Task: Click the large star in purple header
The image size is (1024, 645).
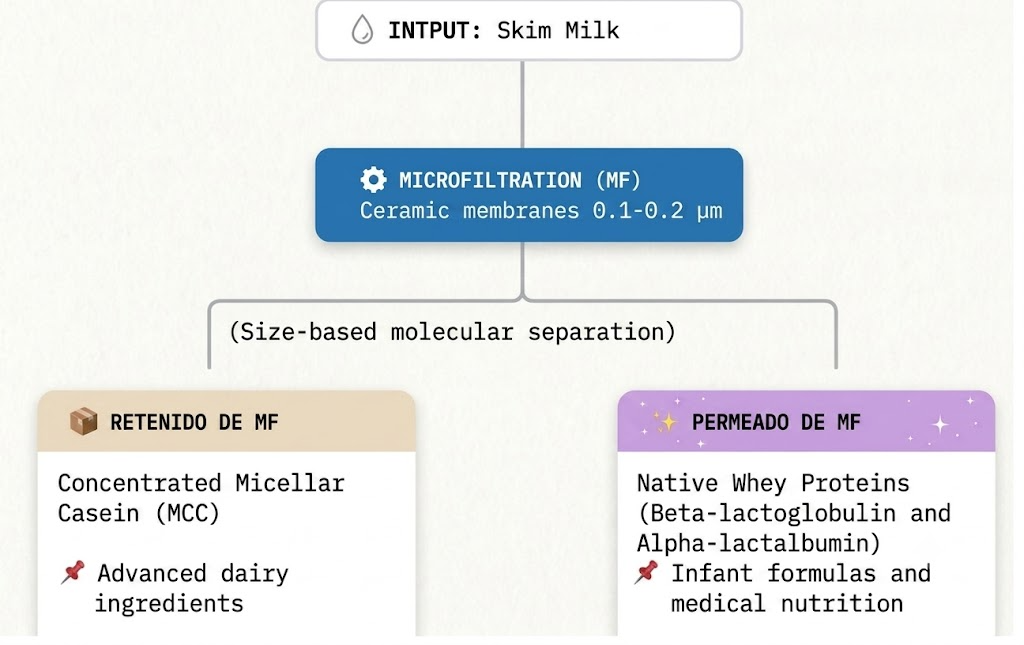Action: 940,425
